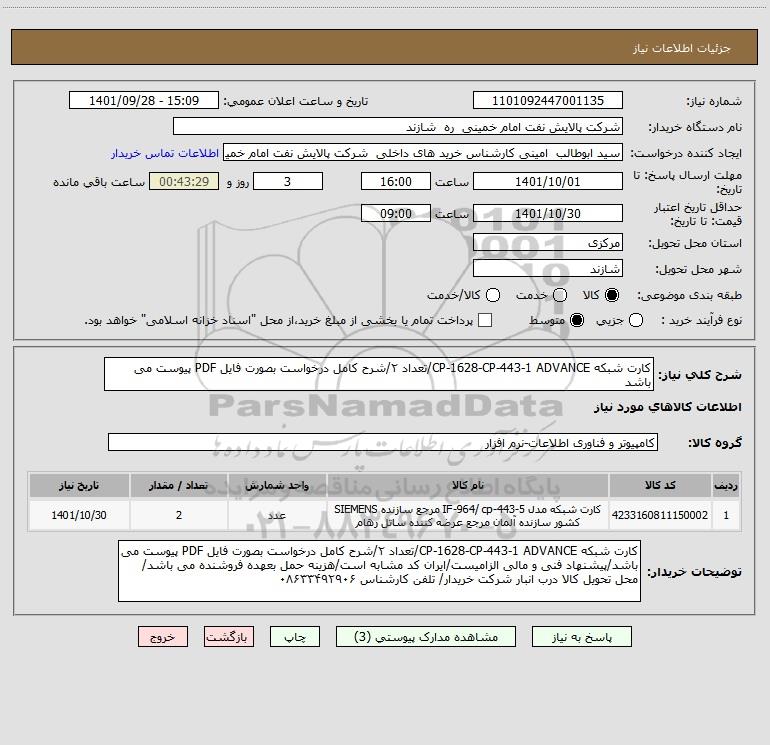Click the table date cell 1401/10/30
This screenshot has height=745, width=770.
point(79,515)
